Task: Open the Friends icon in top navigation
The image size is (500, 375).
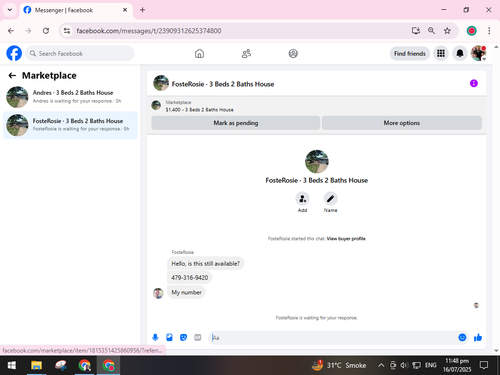Action: tap(246, 53)
